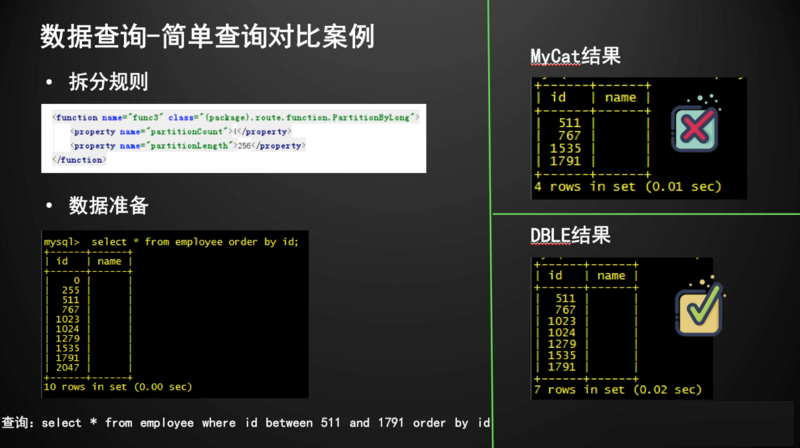Click row 1279 in the 数据准备 table

pos(88,339)
